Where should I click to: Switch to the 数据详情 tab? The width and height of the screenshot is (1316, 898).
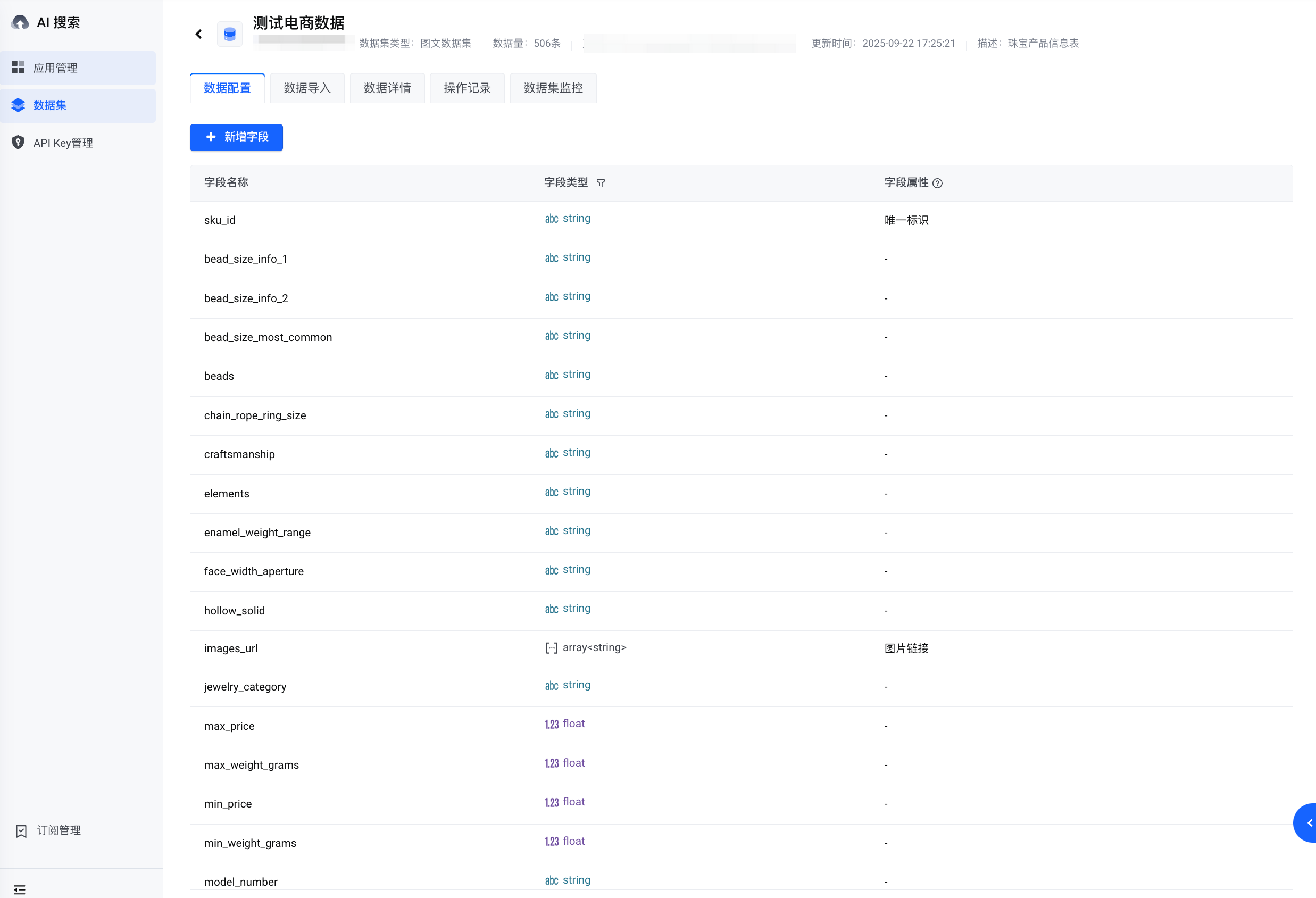coord(387,88)
